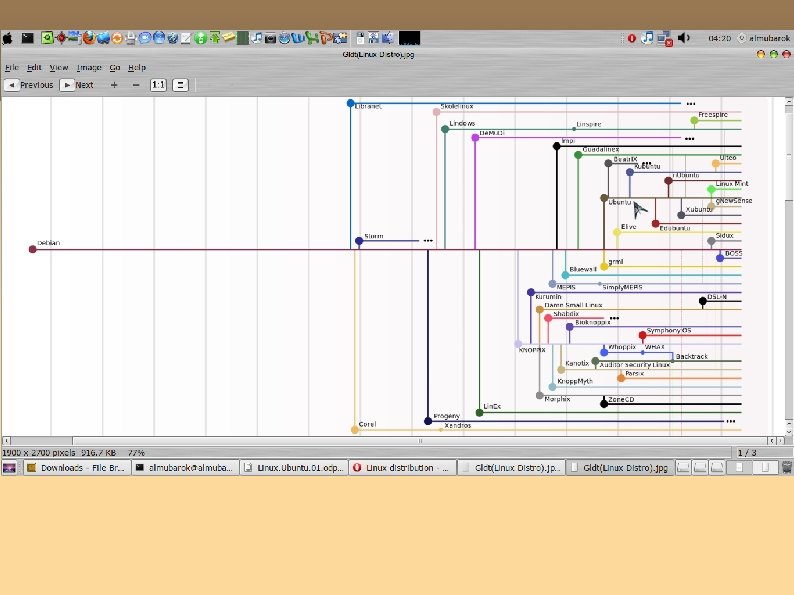Screen dimensions: 794x595
Task: Click the green square launcher after terminal
Action: [47, 38]
